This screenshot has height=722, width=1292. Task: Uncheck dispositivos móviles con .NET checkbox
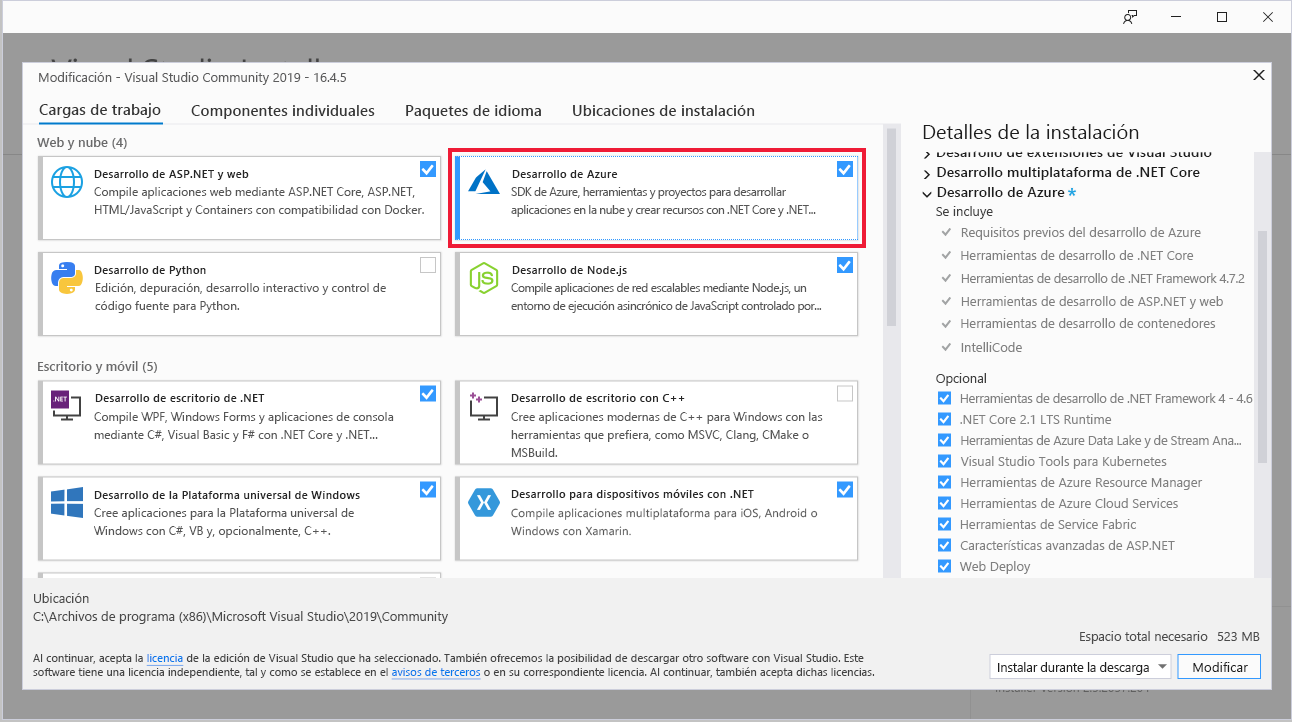click(845, 489)
